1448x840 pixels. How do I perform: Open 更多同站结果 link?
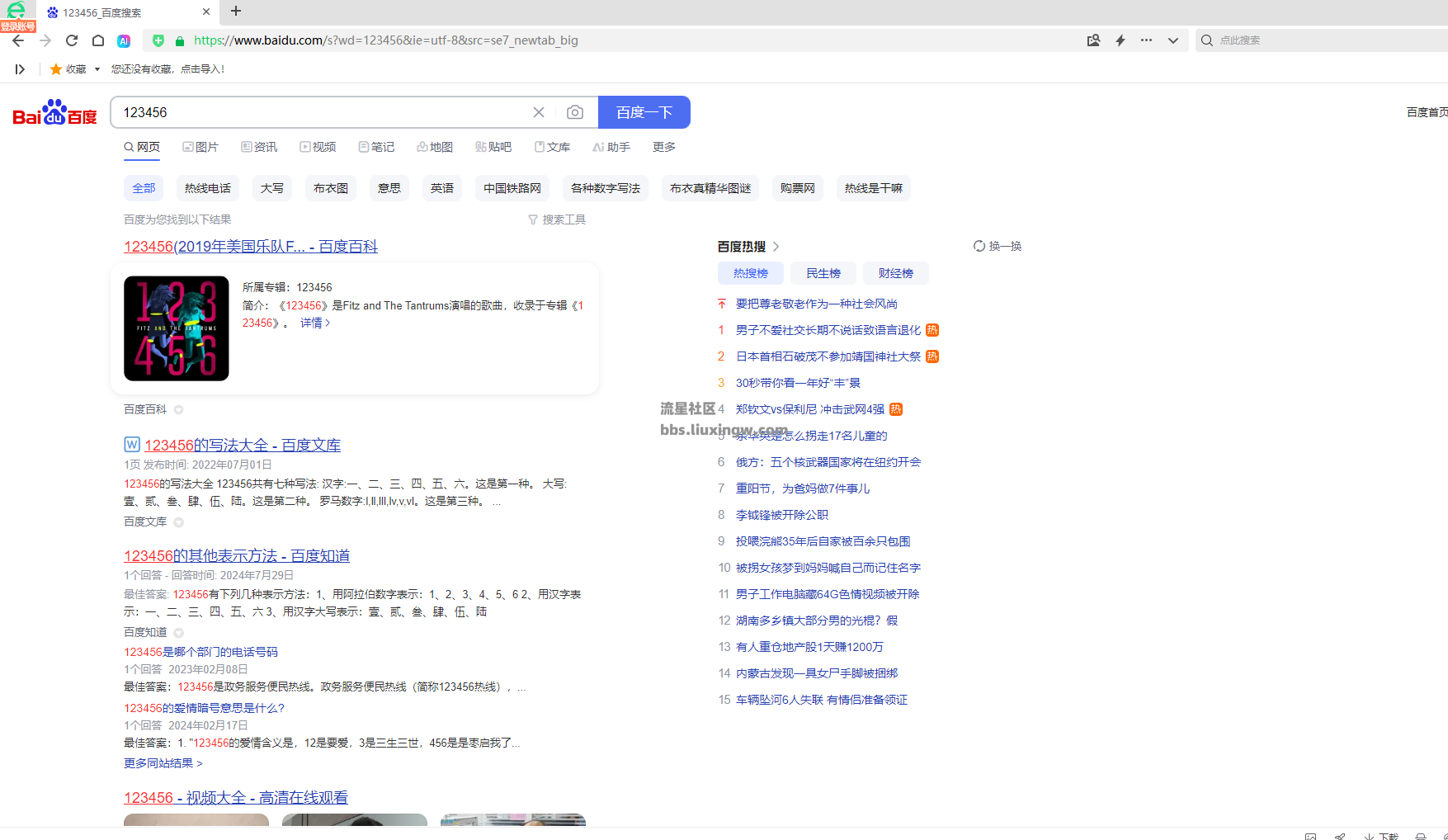tap(163, 763)
